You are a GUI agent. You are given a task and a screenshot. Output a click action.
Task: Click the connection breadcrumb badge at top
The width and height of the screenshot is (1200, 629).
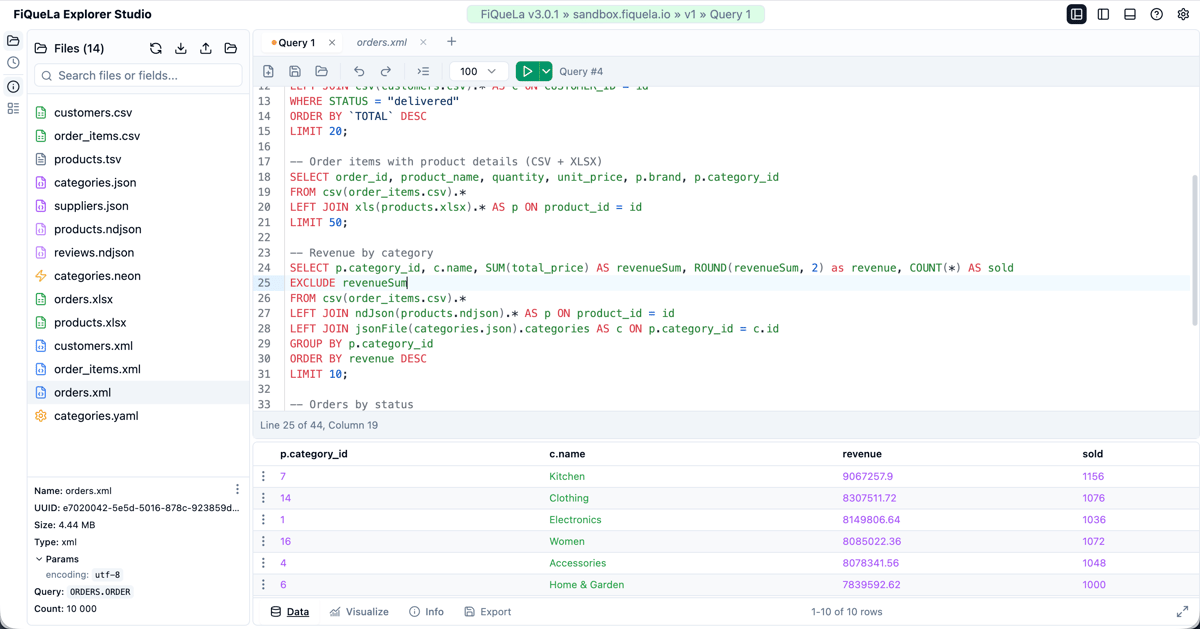tap(616, 14)
